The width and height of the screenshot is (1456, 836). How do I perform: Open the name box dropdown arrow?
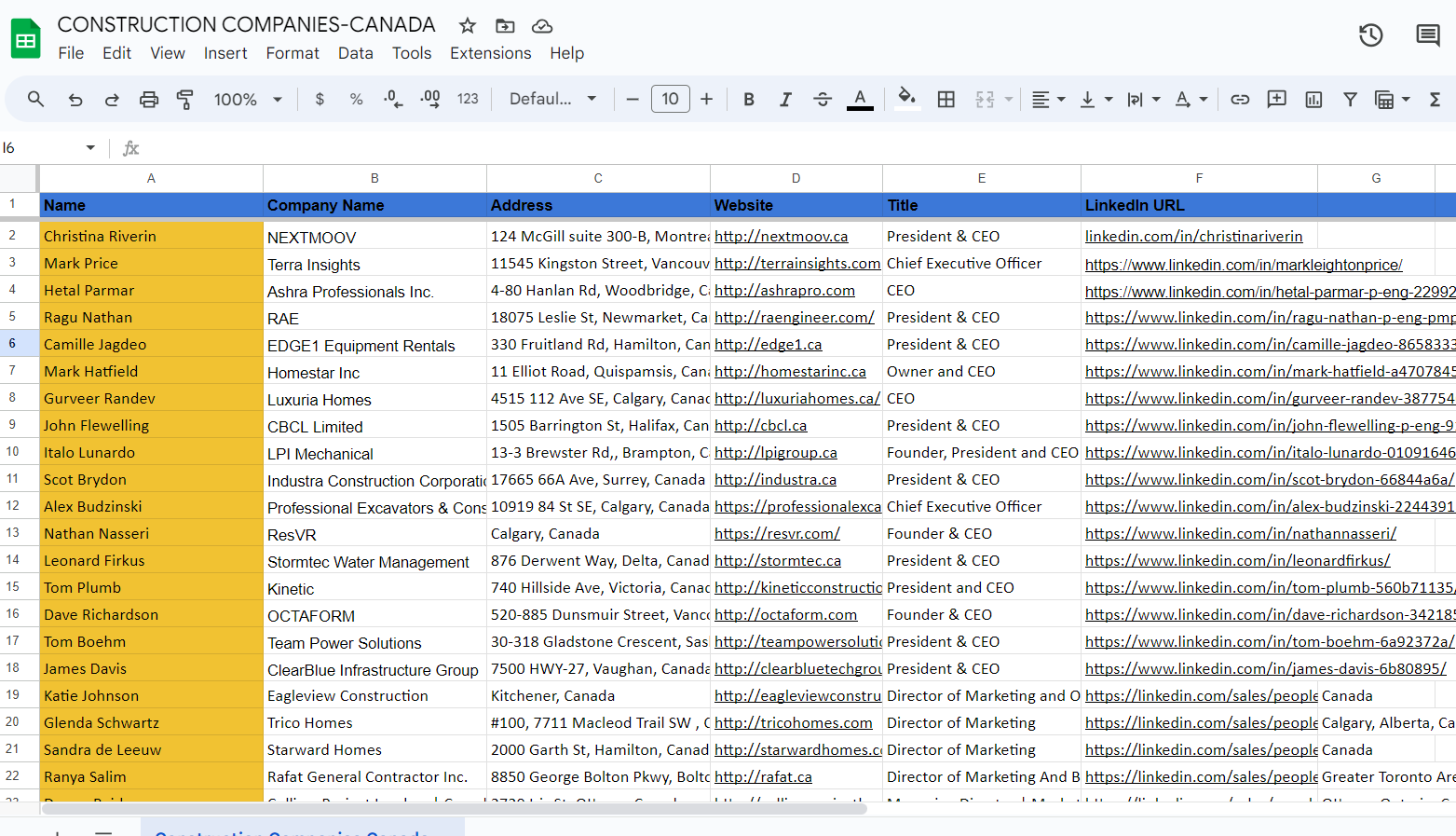90,147
